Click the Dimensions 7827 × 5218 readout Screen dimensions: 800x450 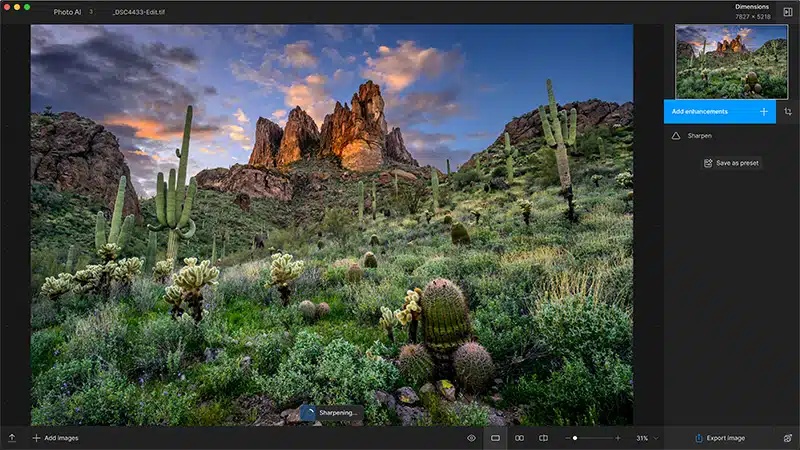tap(752, 12)
